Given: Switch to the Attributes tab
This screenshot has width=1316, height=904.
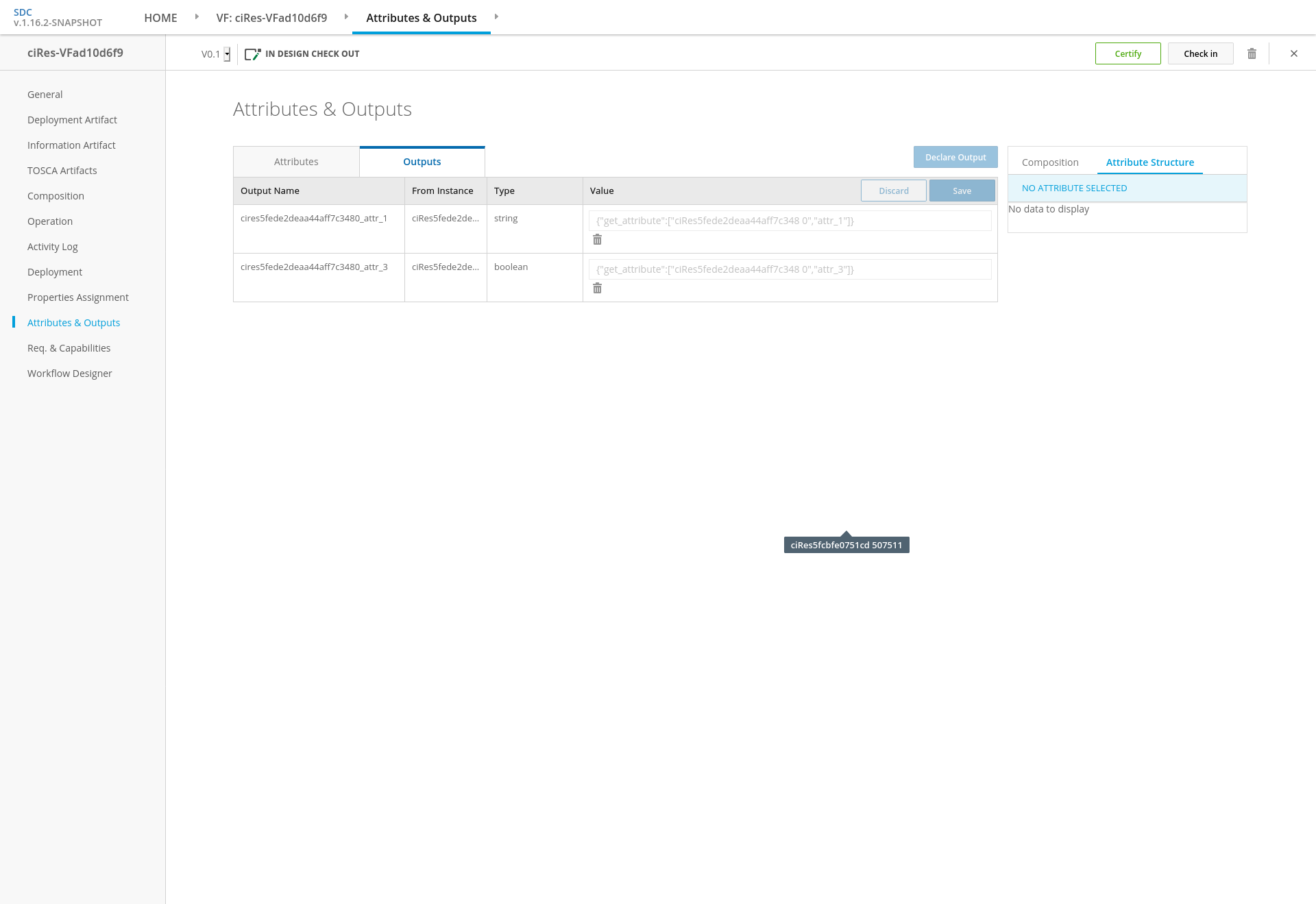Looking at the screenshot, I should click(x=296, y=162).
